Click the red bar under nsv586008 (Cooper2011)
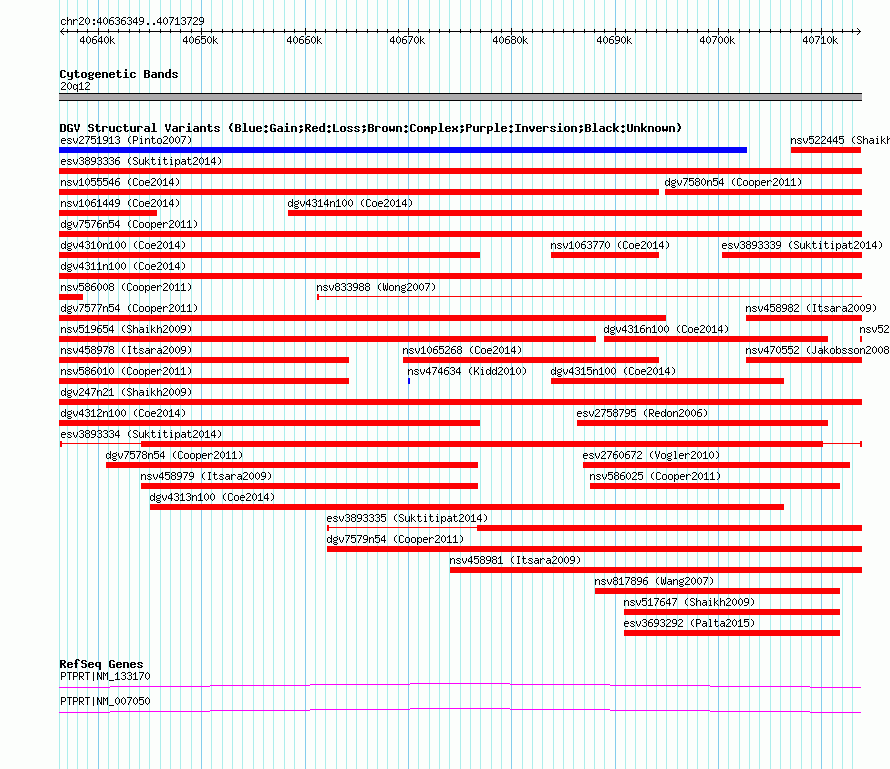 tap(71, 297)
